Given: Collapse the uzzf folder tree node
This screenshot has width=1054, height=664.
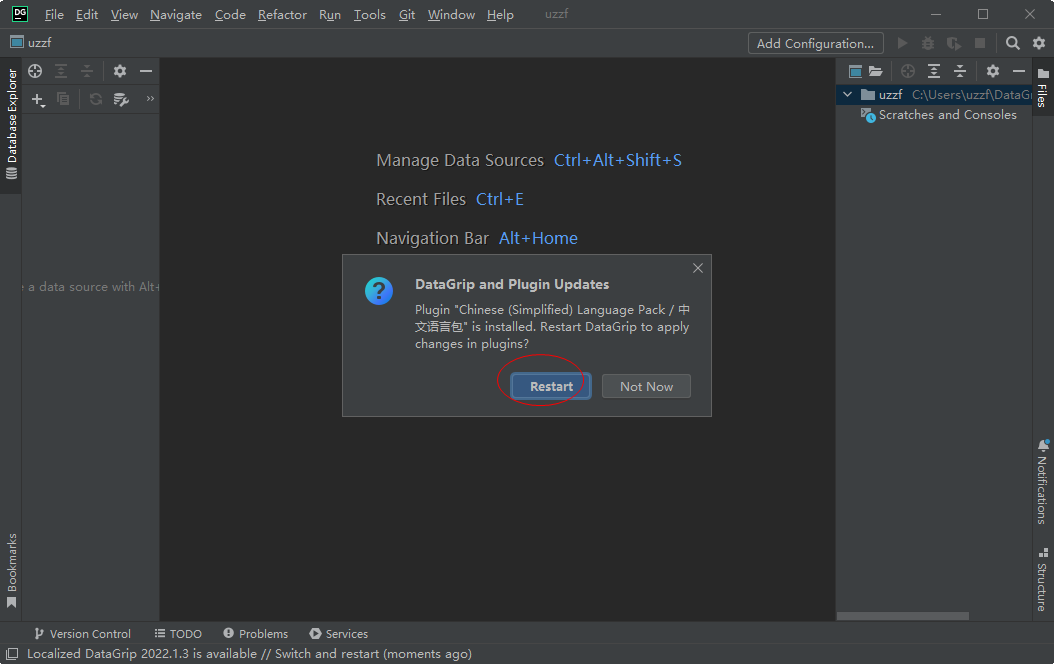Looking at the screenshot, I should 848,95.
